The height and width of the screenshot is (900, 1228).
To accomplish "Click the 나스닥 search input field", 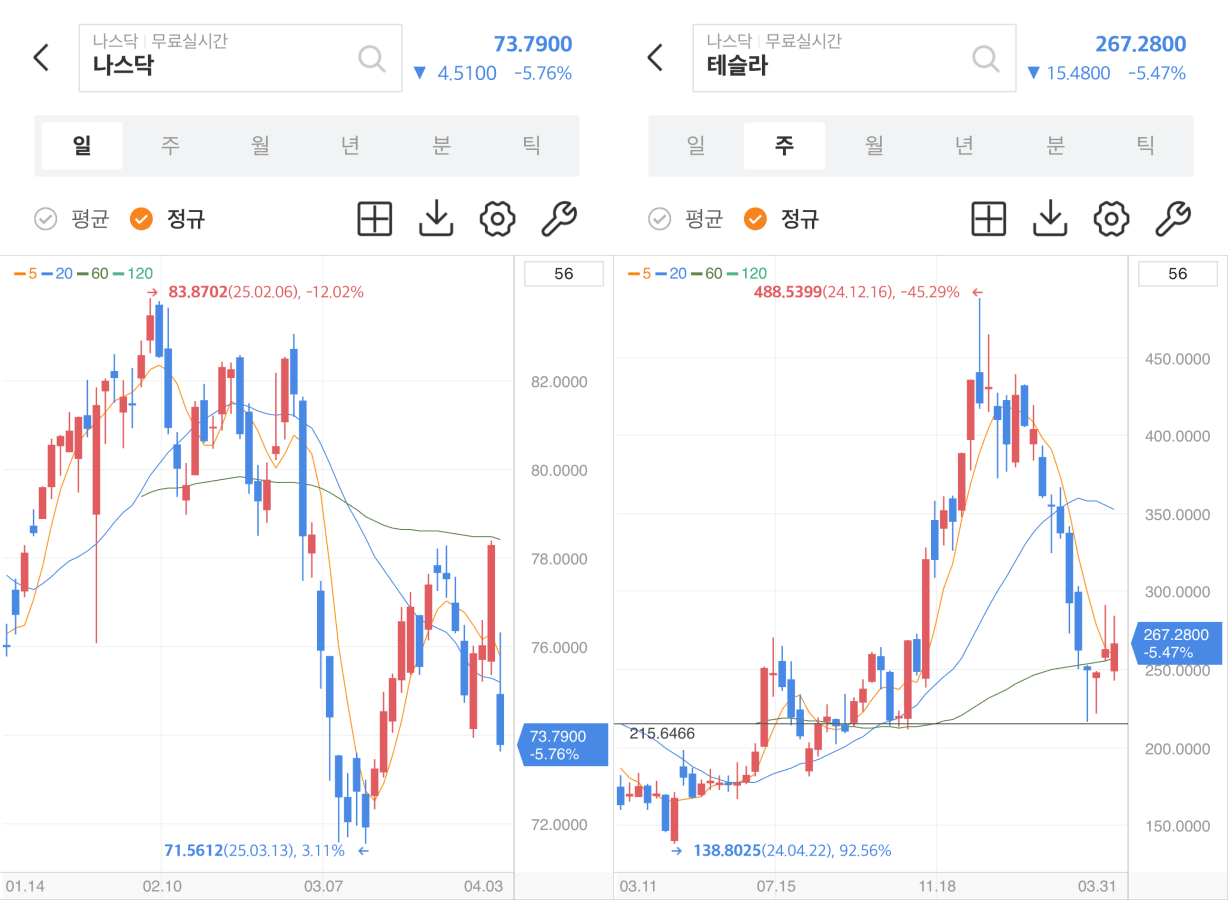I will pos(220,59).
